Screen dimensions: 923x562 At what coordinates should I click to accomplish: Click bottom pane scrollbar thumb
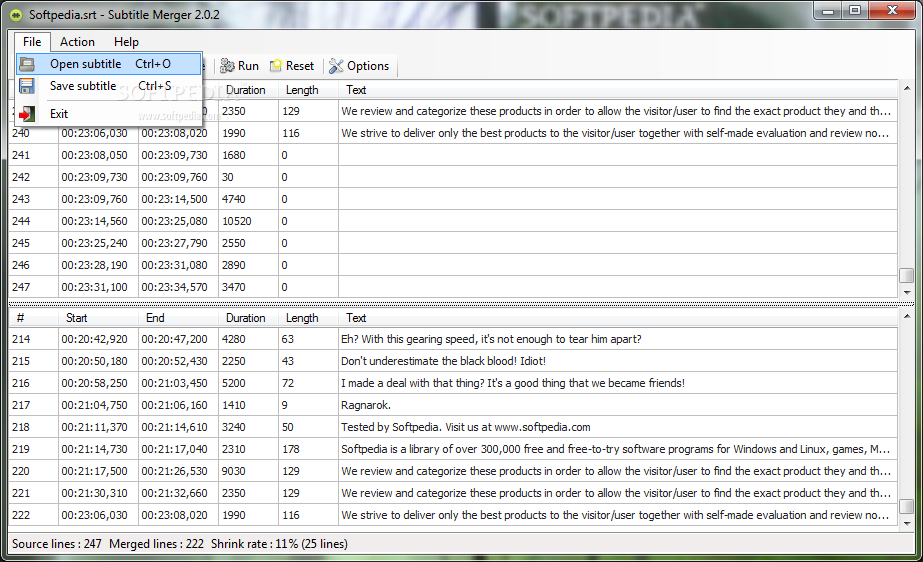click(907, 506)
